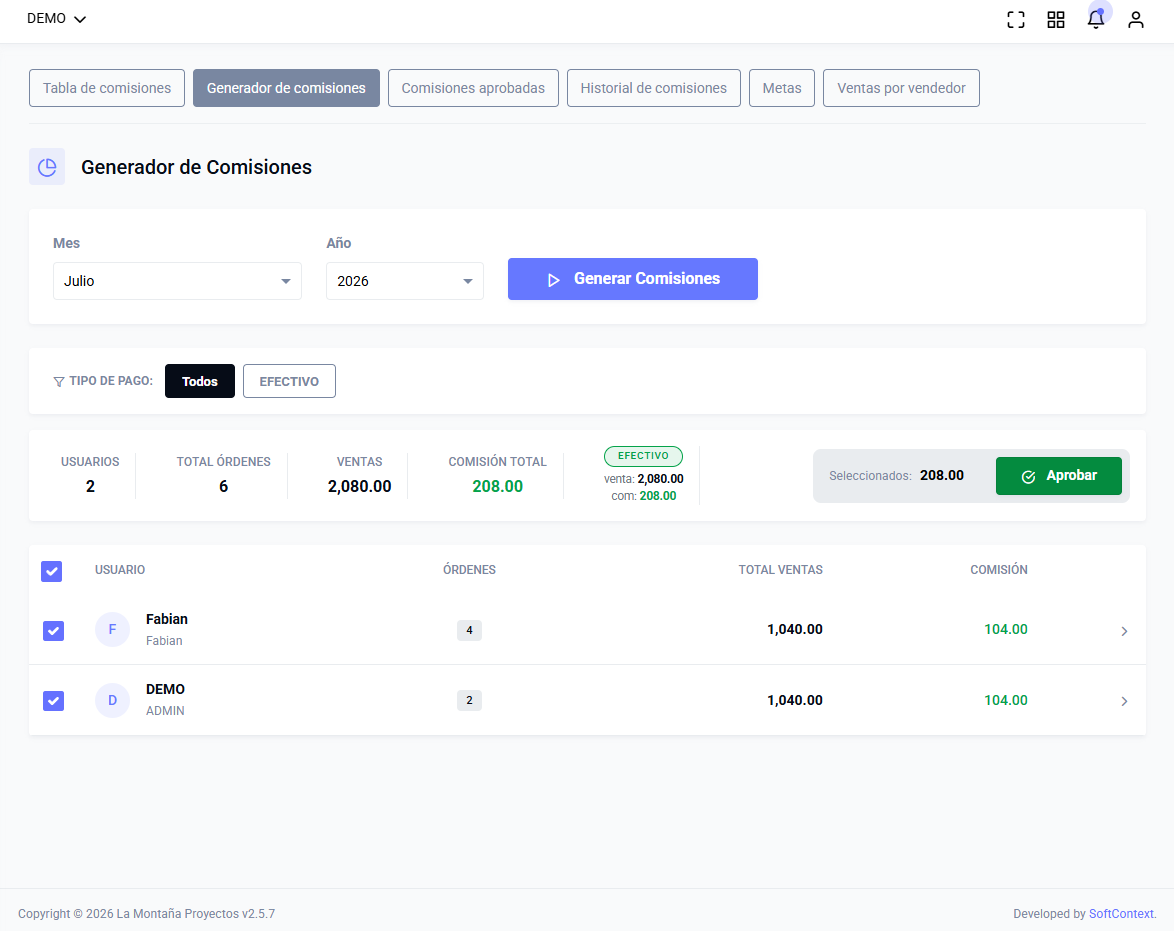Expand Fabian's row details chevron

click(x=1124, y=631)
